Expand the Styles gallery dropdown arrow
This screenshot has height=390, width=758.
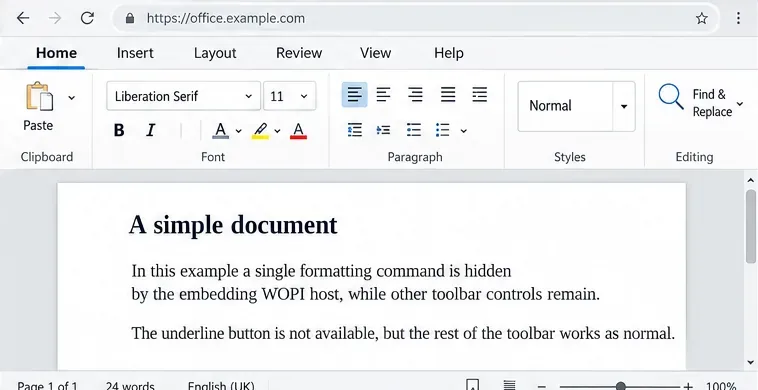624,106
